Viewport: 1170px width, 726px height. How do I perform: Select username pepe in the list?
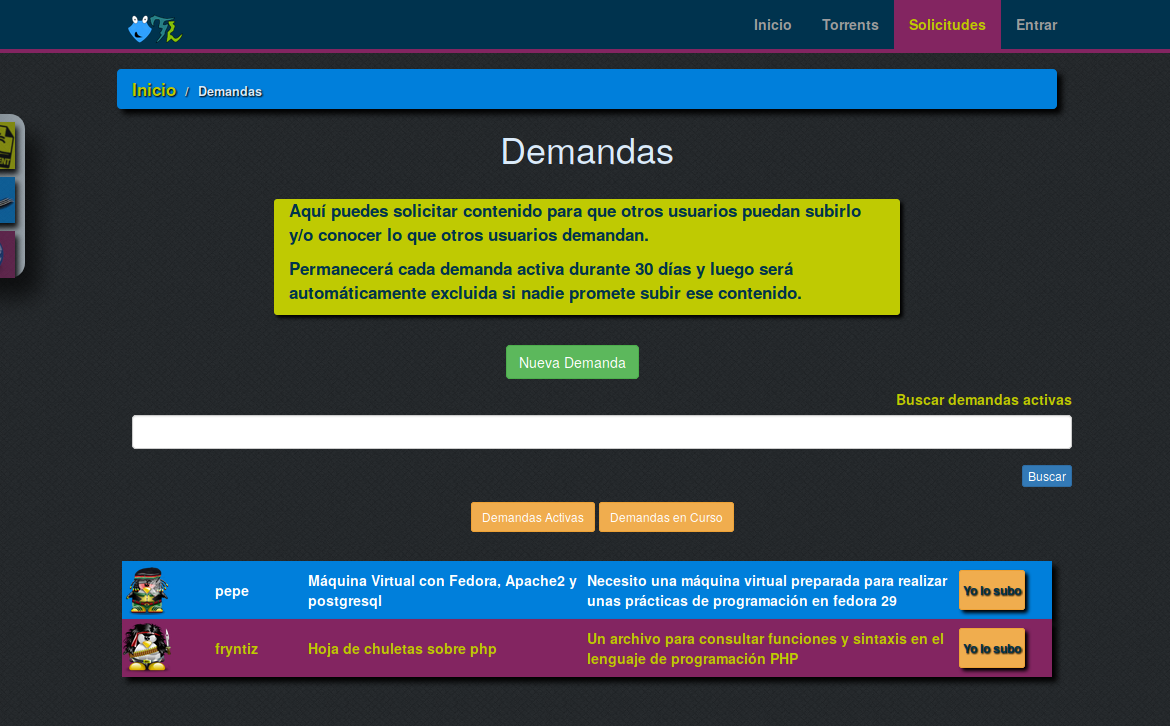click(x=232, y=591)
